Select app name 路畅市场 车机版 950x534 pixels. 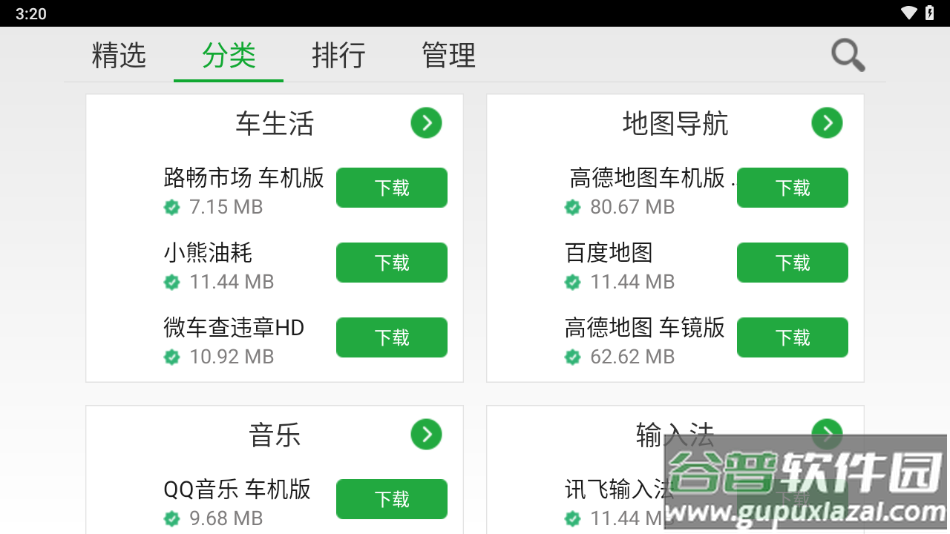tap(244, 178)
